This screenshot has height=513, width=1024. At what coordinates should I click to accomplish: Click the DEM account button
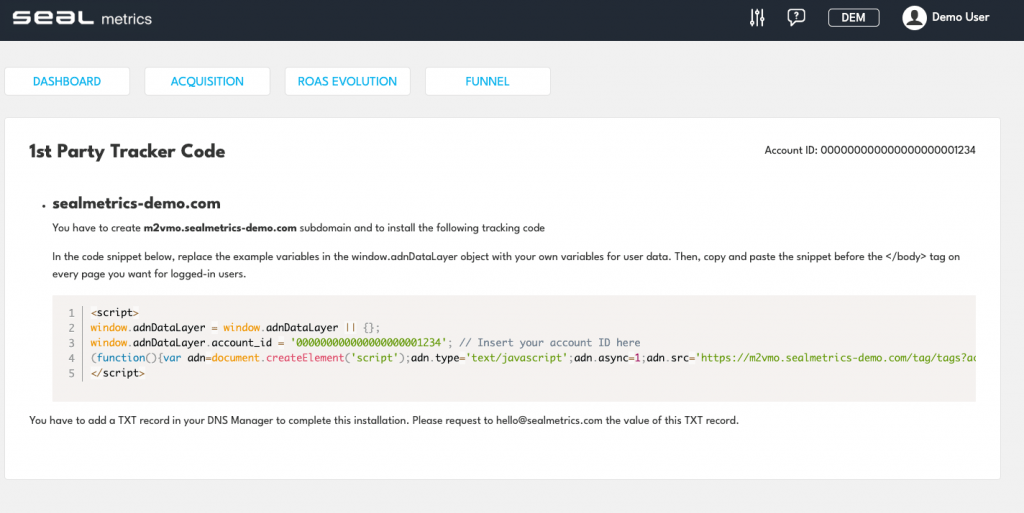(854, 18)
